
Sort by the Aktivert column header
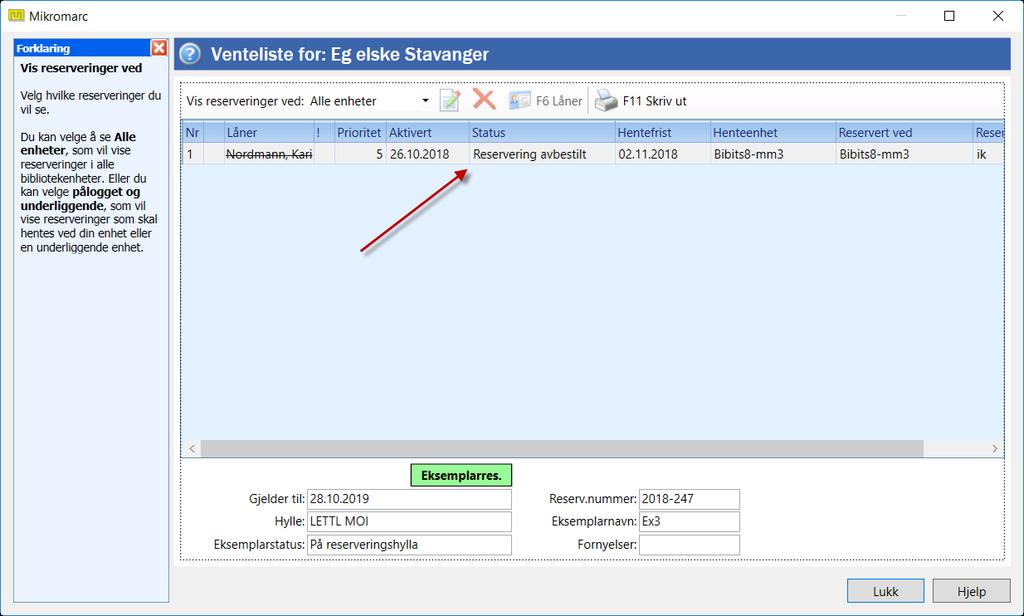pyautogui.click(x=428, y=132)
